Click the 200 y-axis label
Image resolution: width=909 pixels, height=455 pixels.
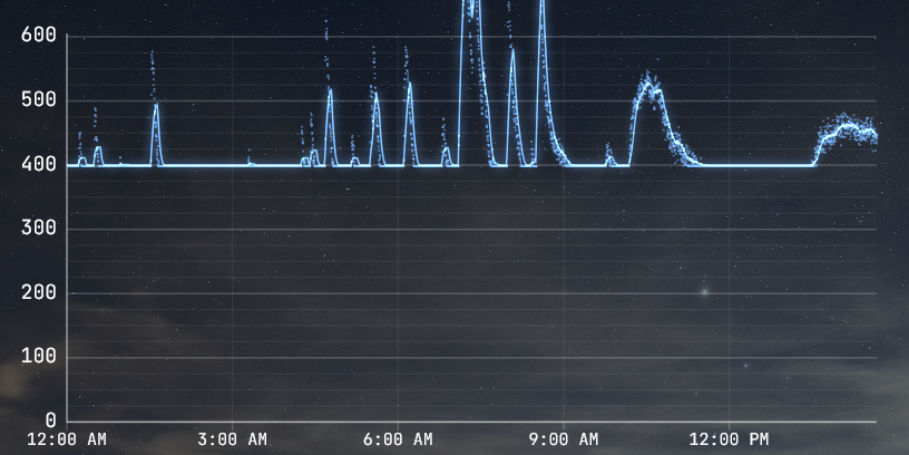tap(38, 293)
